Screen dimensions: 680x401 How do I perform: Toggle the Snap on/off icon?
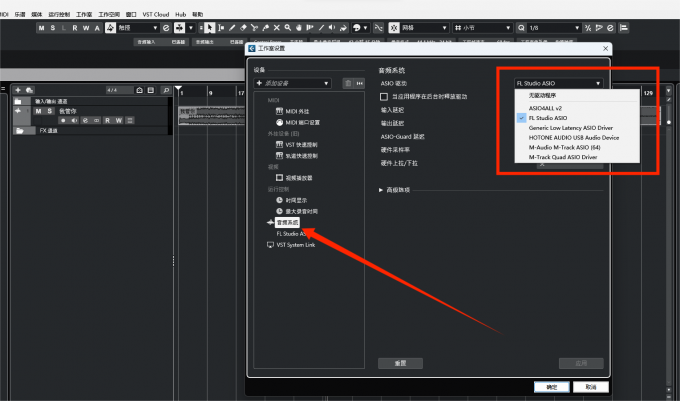coord(394,28)
